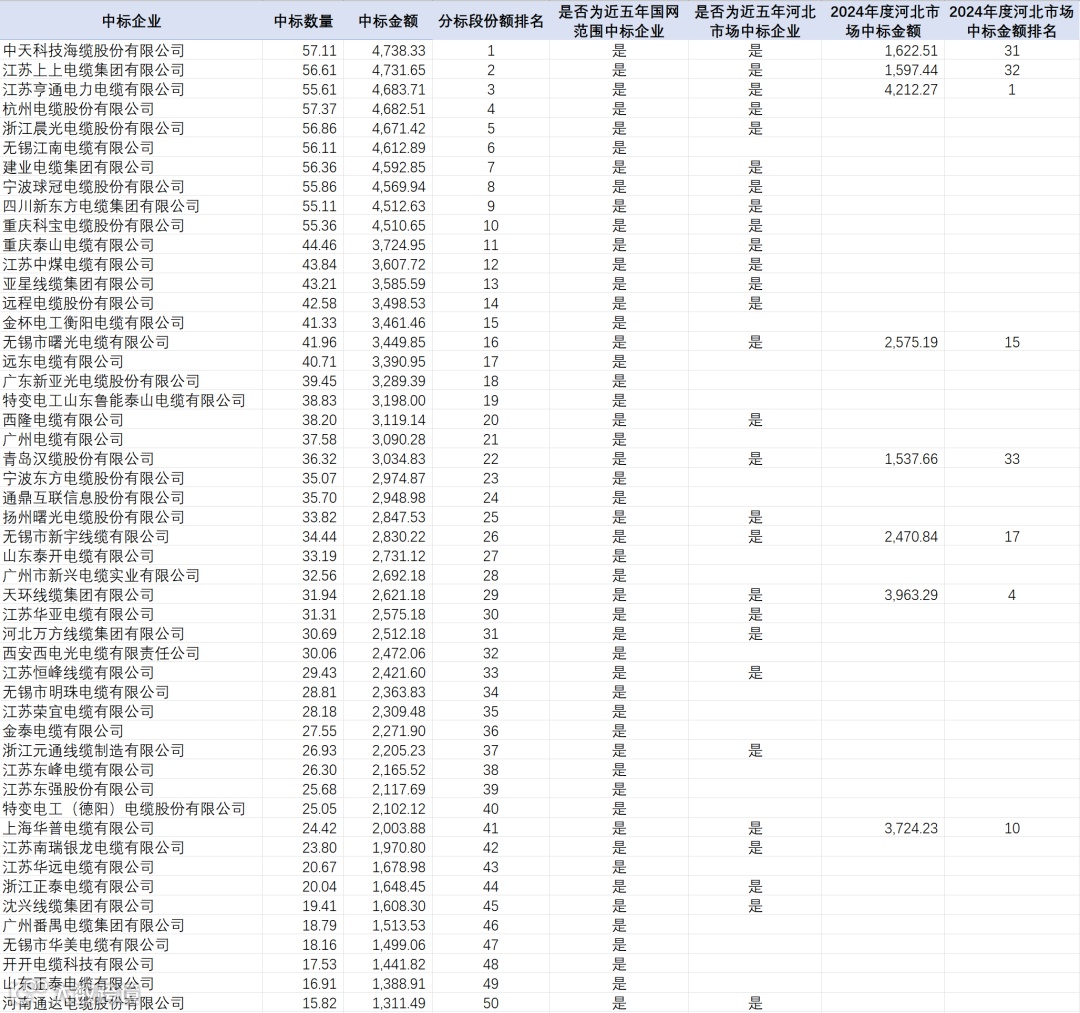Select cell 宁波球冠电缆股份有限公司
The width and height of the screenshot is (1080, 1013).
[x=94, y=187]
